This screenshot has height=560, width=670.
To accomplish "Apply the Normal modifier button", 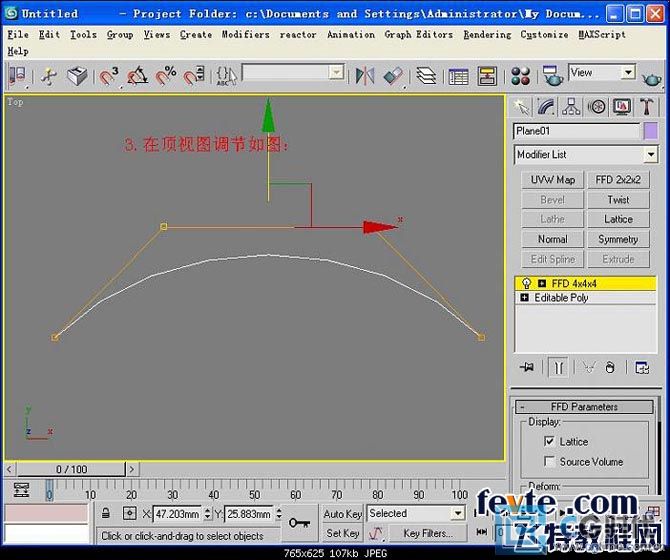I will pyautogui.click(x=552, y=239).
